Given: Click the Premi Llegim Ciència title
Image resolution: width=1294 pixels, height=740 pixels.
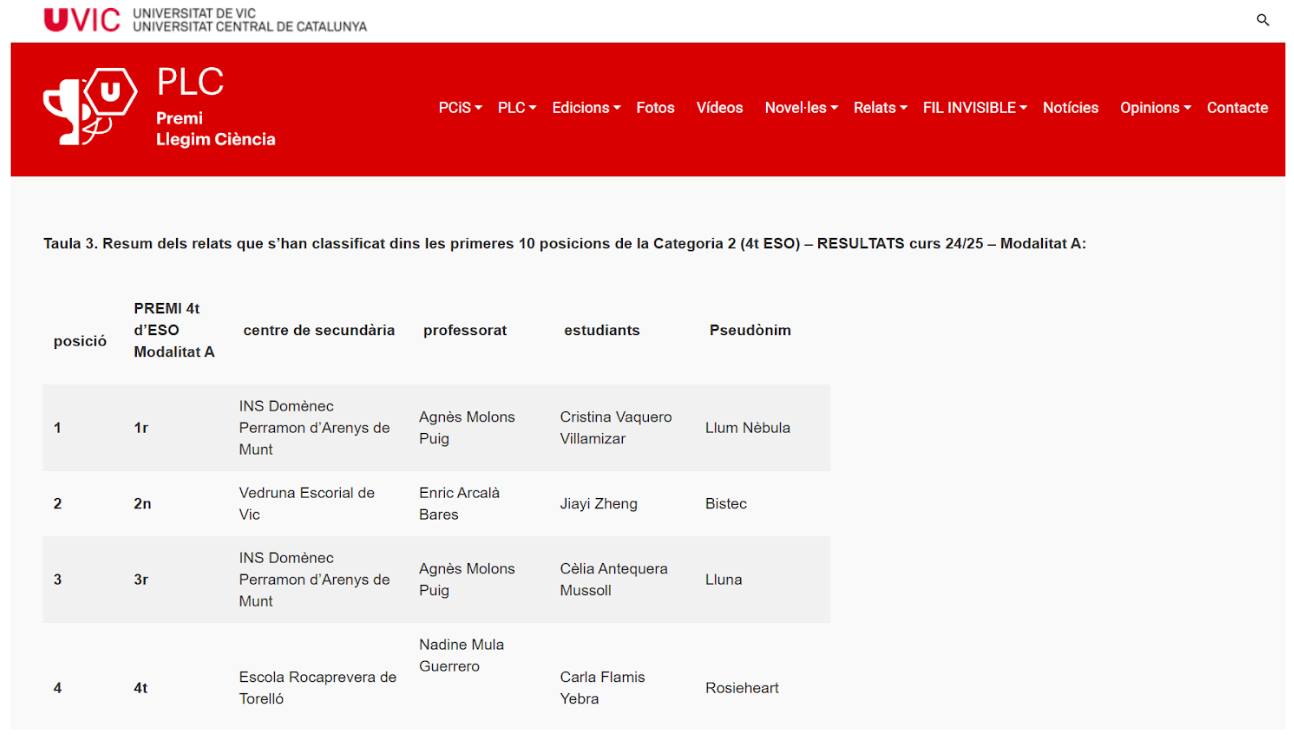Looking at the screenshot, I should pyautogui.click(x=215, y=128).
